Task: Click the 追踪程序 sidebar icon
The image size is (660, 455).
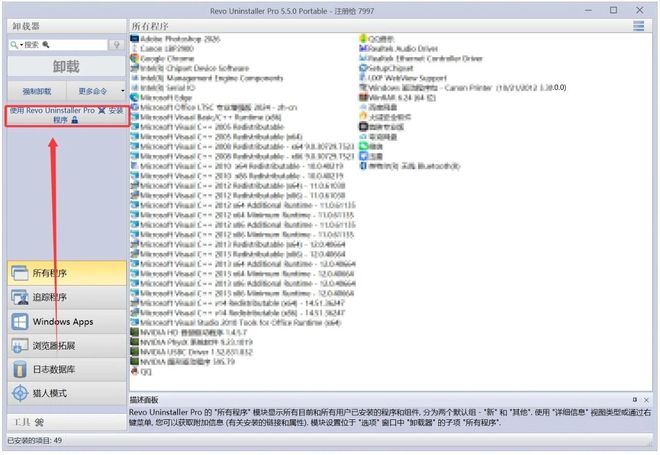Action: (x=20, y=297)
